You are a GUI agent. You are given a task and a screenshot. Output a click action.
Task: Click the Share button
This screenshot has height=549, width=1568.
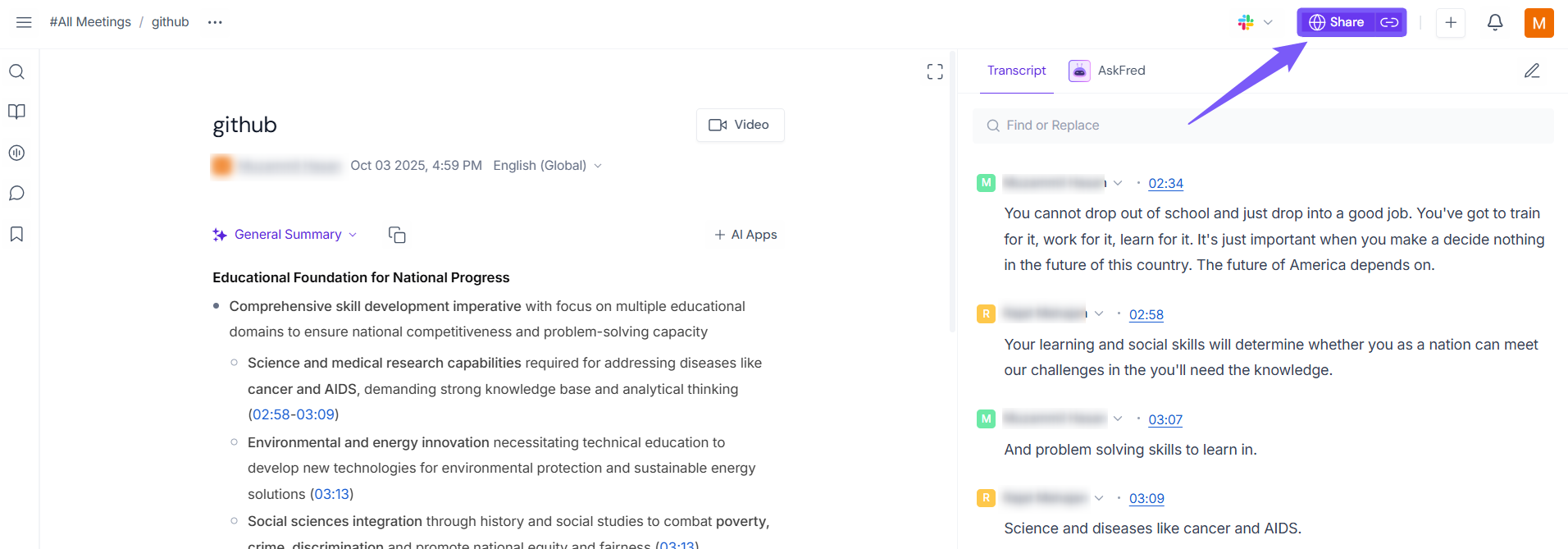click(1337, 22)
